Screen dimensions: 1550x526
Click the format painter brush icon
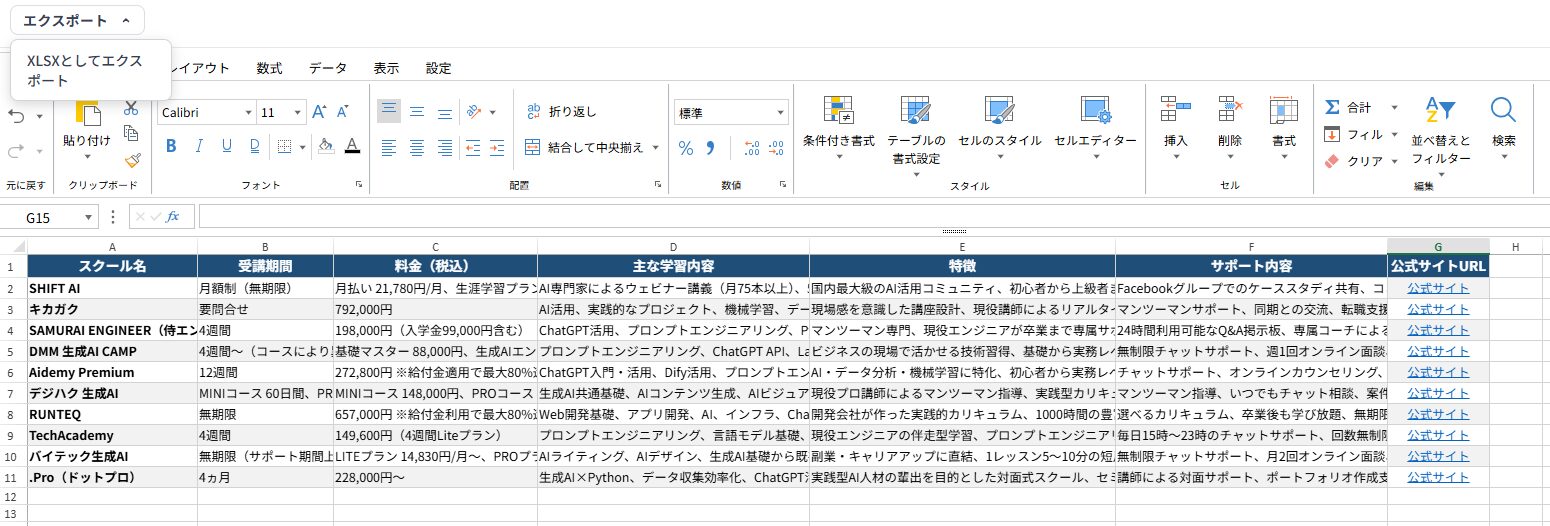coord(131,160)
